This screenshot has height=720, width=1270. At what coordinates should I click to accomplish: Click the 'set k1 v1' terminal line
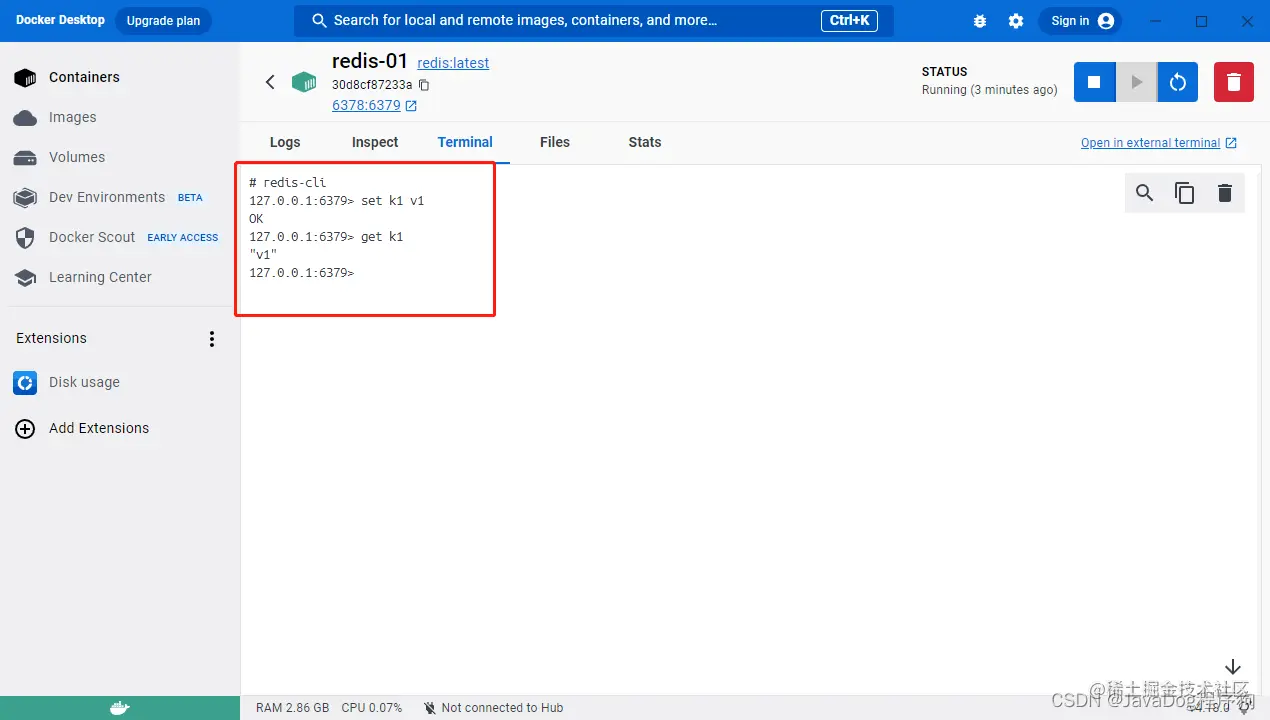point(337,201)
